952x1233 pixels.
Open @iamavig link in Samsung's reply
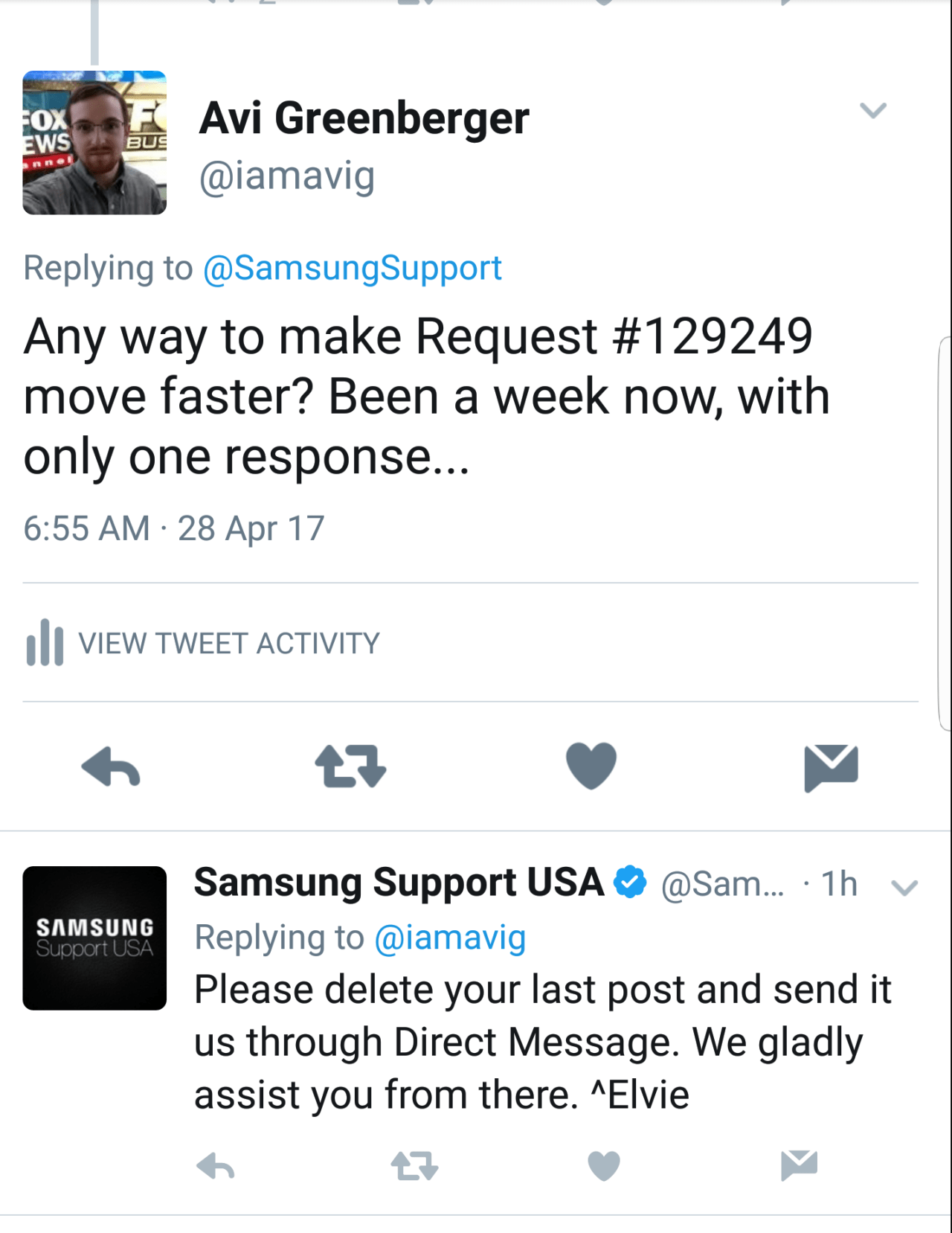coord(450,938)
